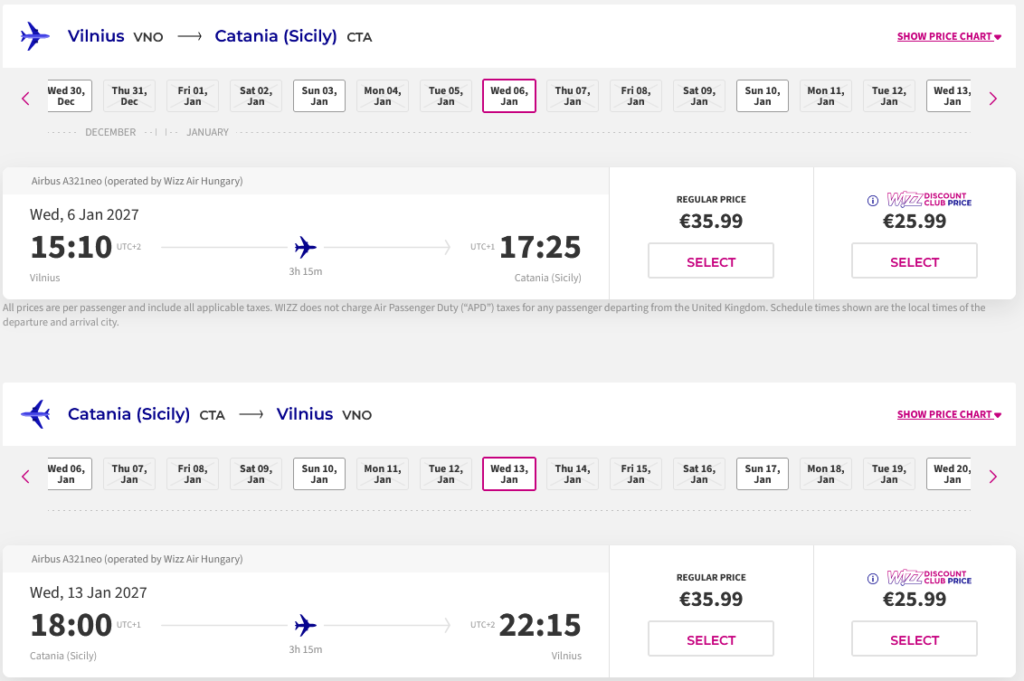Click outbound WIZZ Discount Club info icon
The image size is (1024, 681).
(874, 200)
